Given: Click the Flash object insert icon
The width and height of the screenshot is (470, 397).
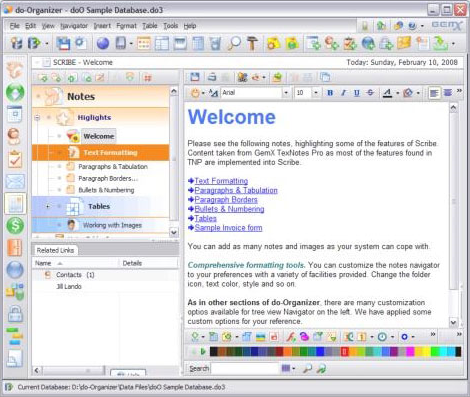Looking at the screenshot, I should 291,337.
